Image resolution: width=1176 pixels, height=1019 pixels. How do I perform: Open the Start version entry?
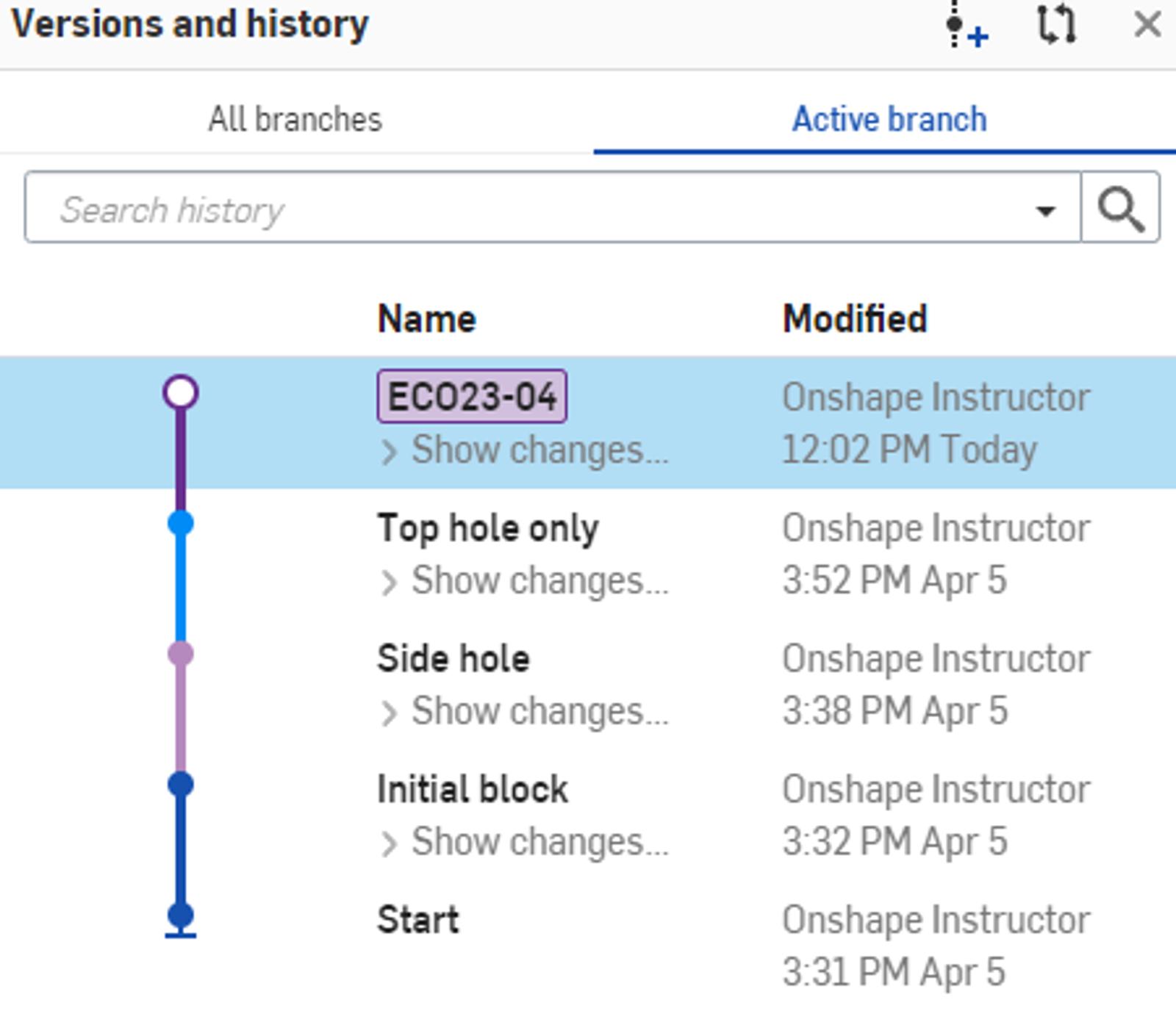(417, 920)
